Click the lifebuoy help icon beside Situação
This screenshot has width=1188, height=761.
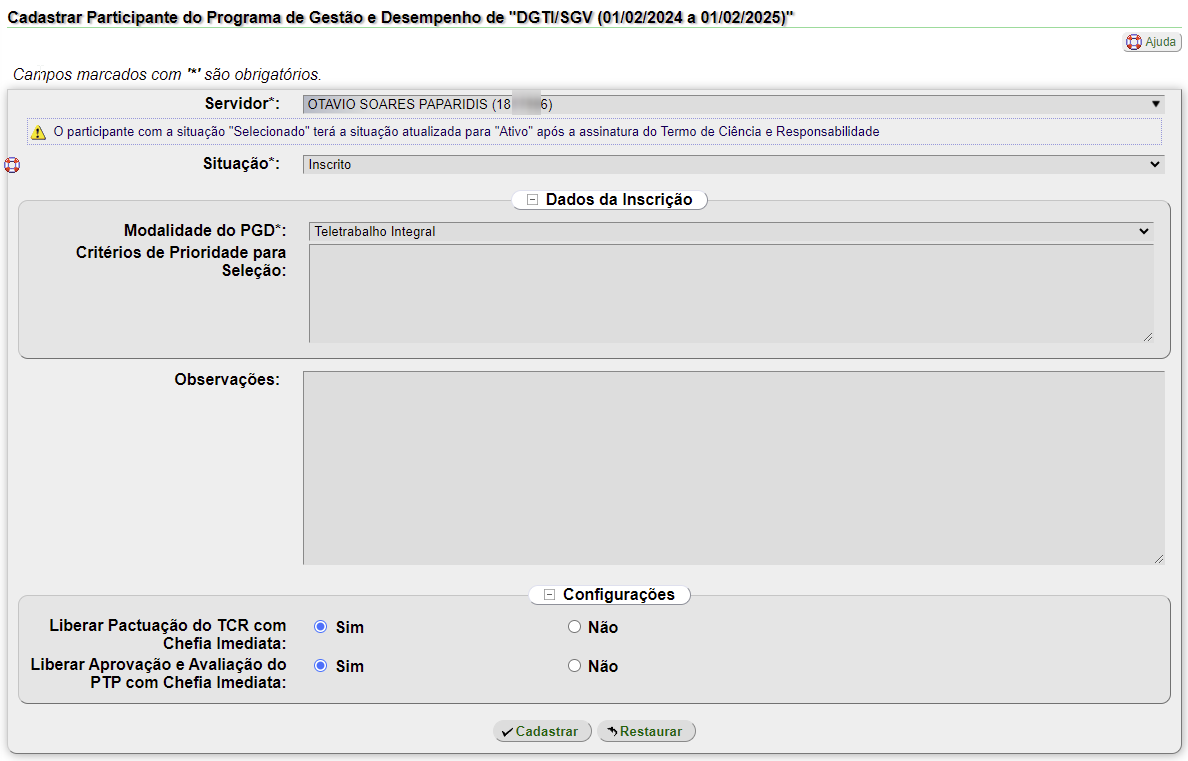pyautogui.click(x=12, y=165)
